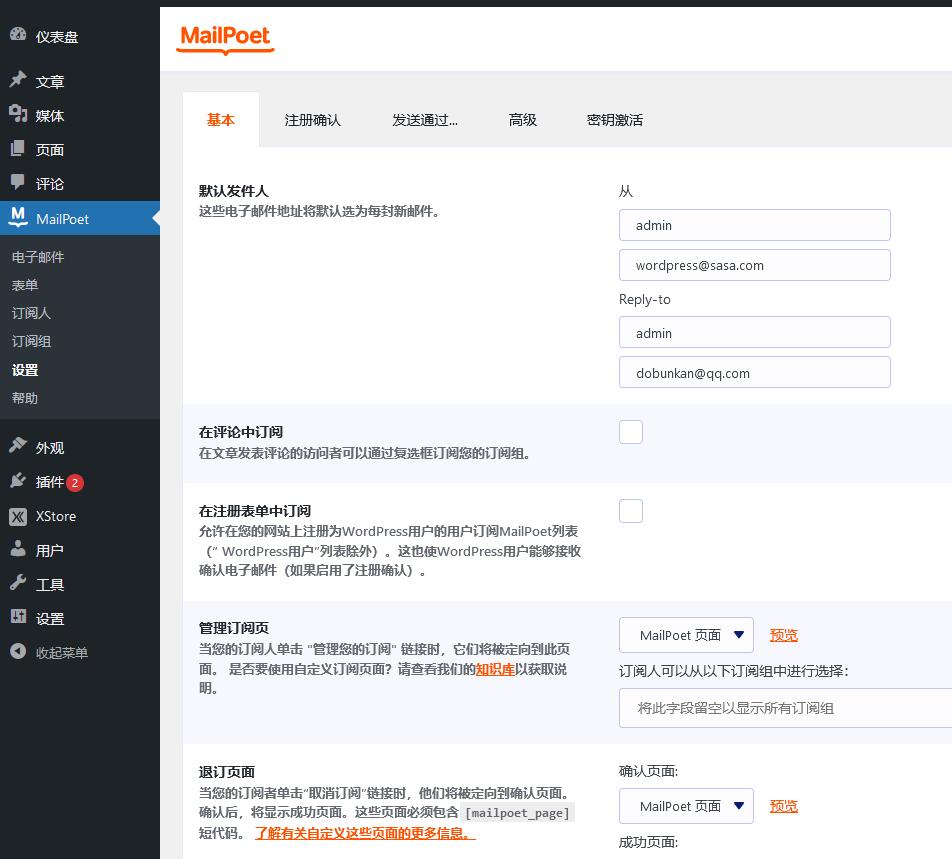The width and height of the screenshot is (952, 859).
Task: Click the XStore icon in sidebar
Action: [x=18, y=517]
